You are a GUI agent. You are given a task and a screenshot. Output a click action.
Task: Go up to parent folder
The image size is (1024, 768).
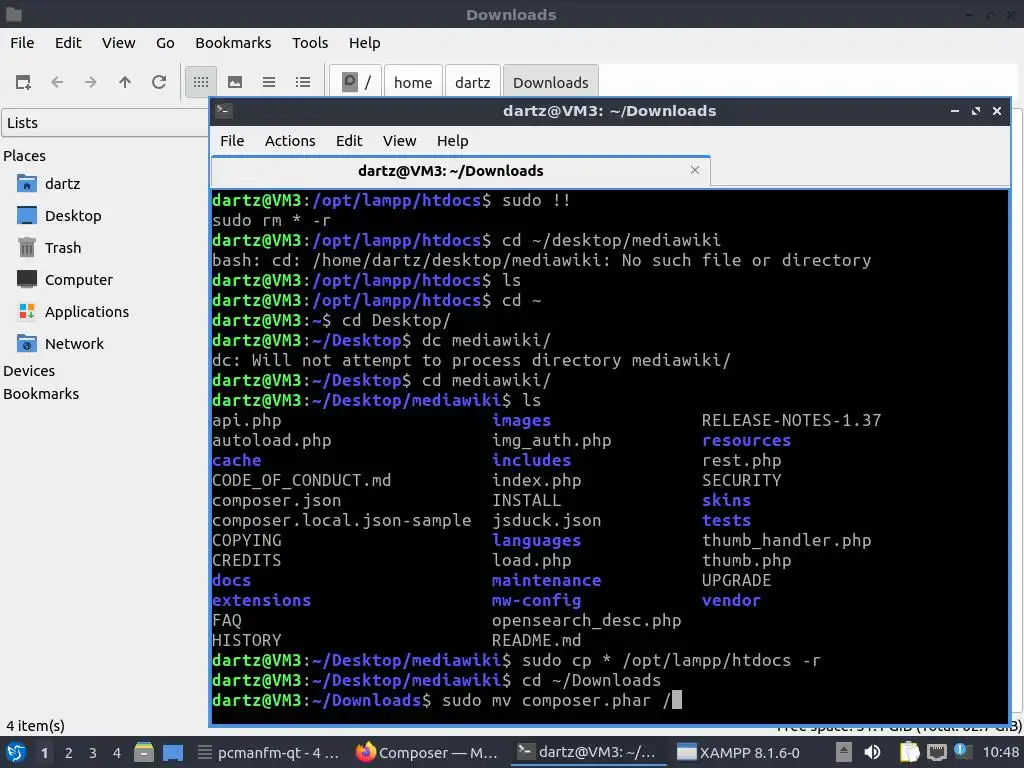[x=125, y=82]
